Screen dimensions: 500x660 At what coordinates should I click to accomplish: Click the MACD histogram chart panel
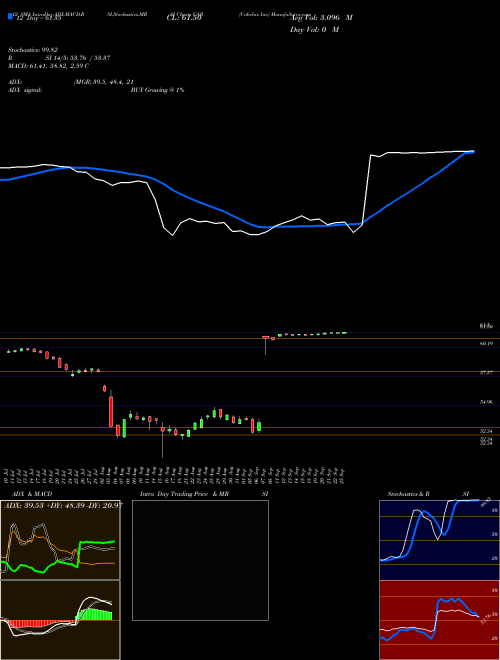coord(60,620)
